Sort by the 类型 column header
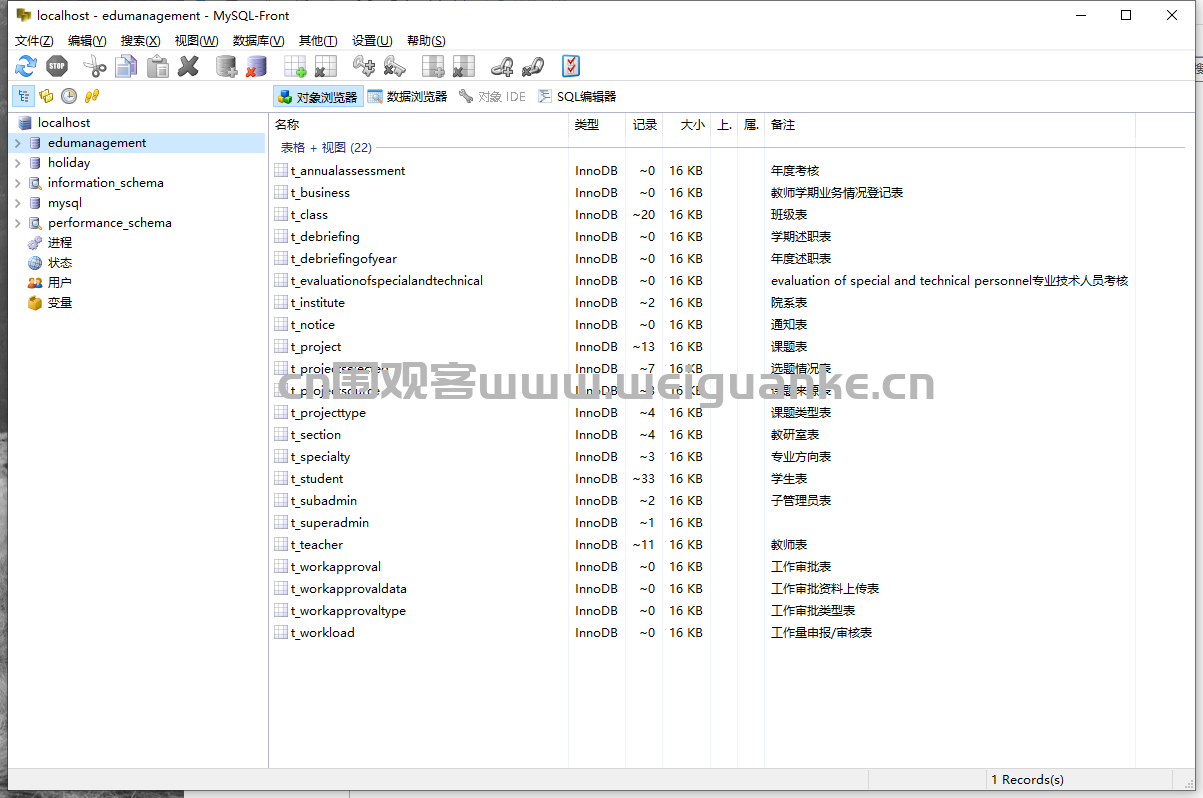Viewport: 1203px width, 798px height. 597,125
